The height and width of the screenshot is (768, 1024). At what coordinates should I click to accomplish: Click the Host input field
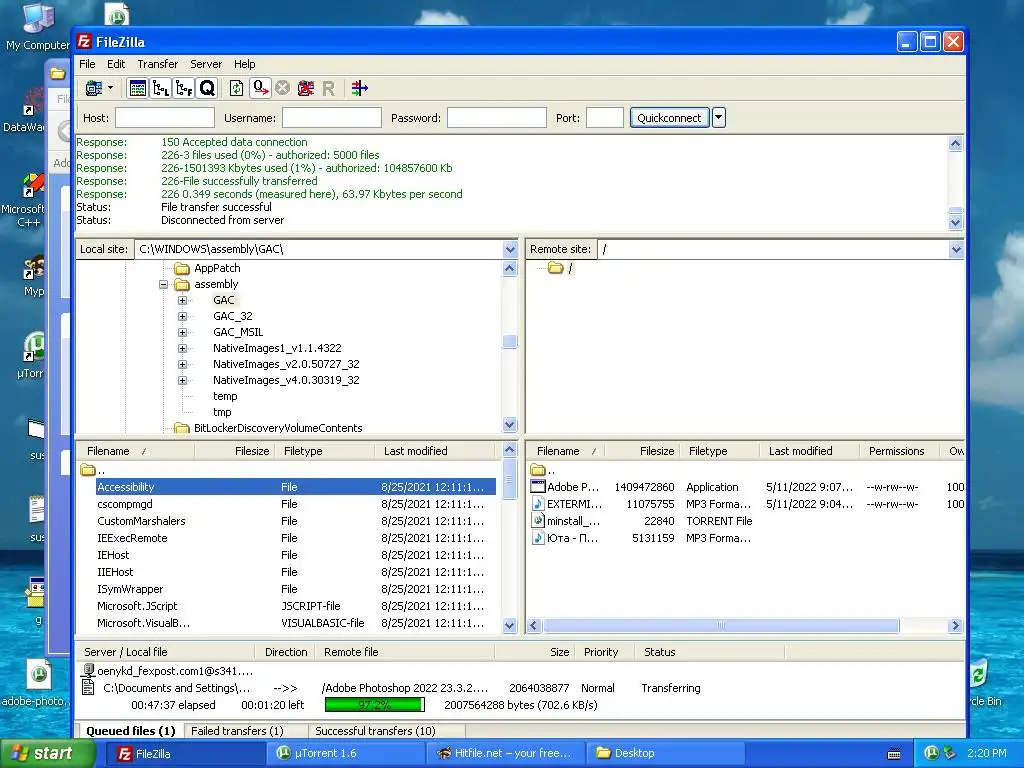pyautogui.click(x=165, y=118)
